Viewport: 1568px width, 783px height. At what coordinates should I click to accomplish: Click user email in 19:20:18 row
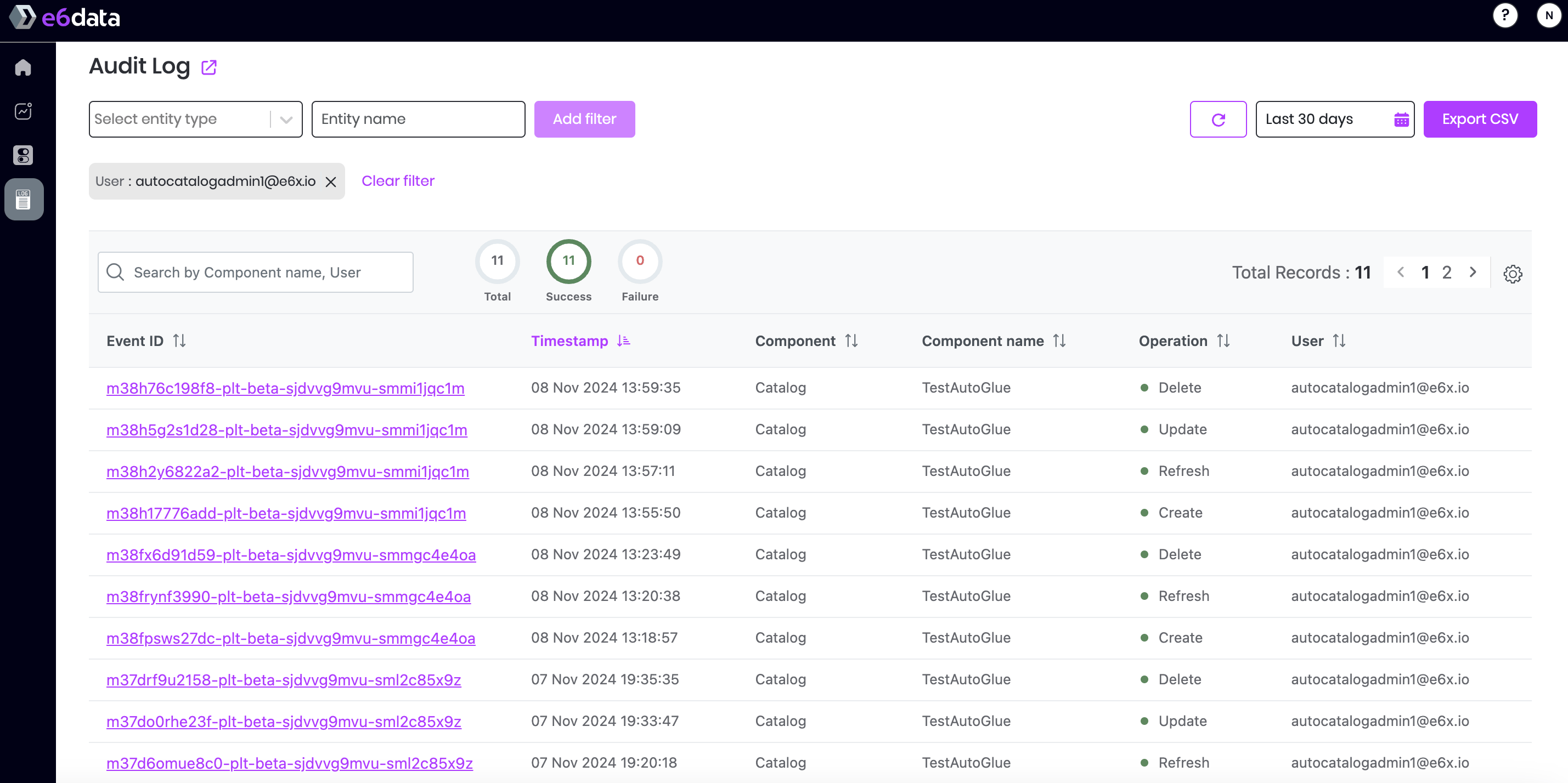click(x=1380, y=762)
